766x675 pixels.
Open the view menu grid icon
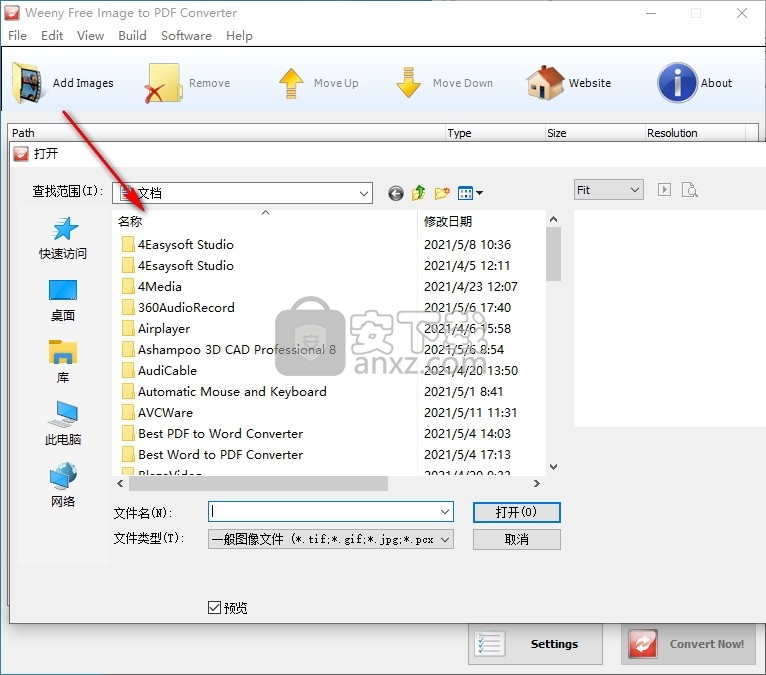click(466, 193)
